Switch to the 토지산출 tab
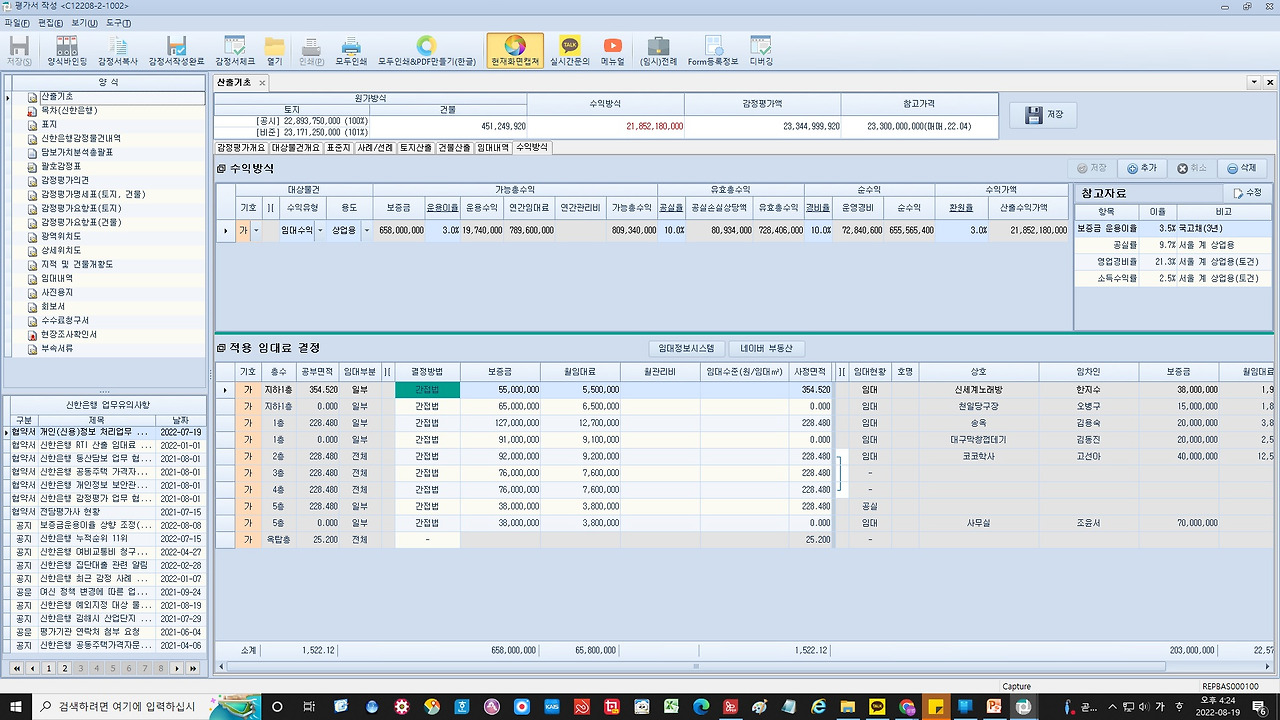The width and height of the screenshot is (1280, 720). click(x=415, y=148)
